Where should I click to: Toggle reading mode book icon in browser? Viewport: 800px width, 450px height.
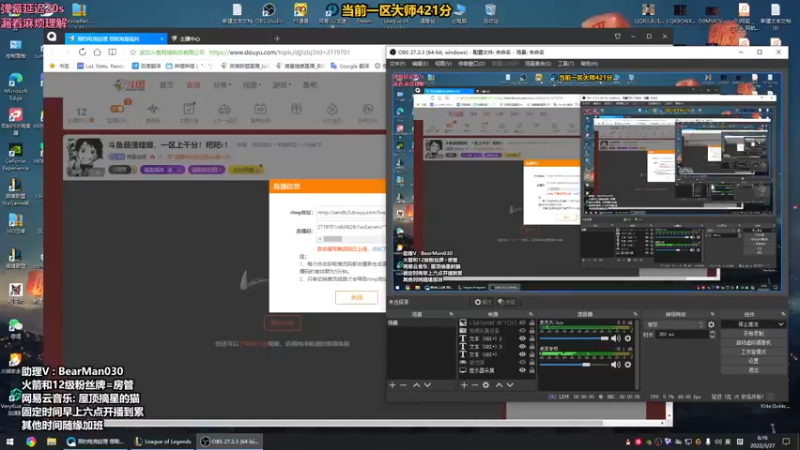tap(112, 52)
